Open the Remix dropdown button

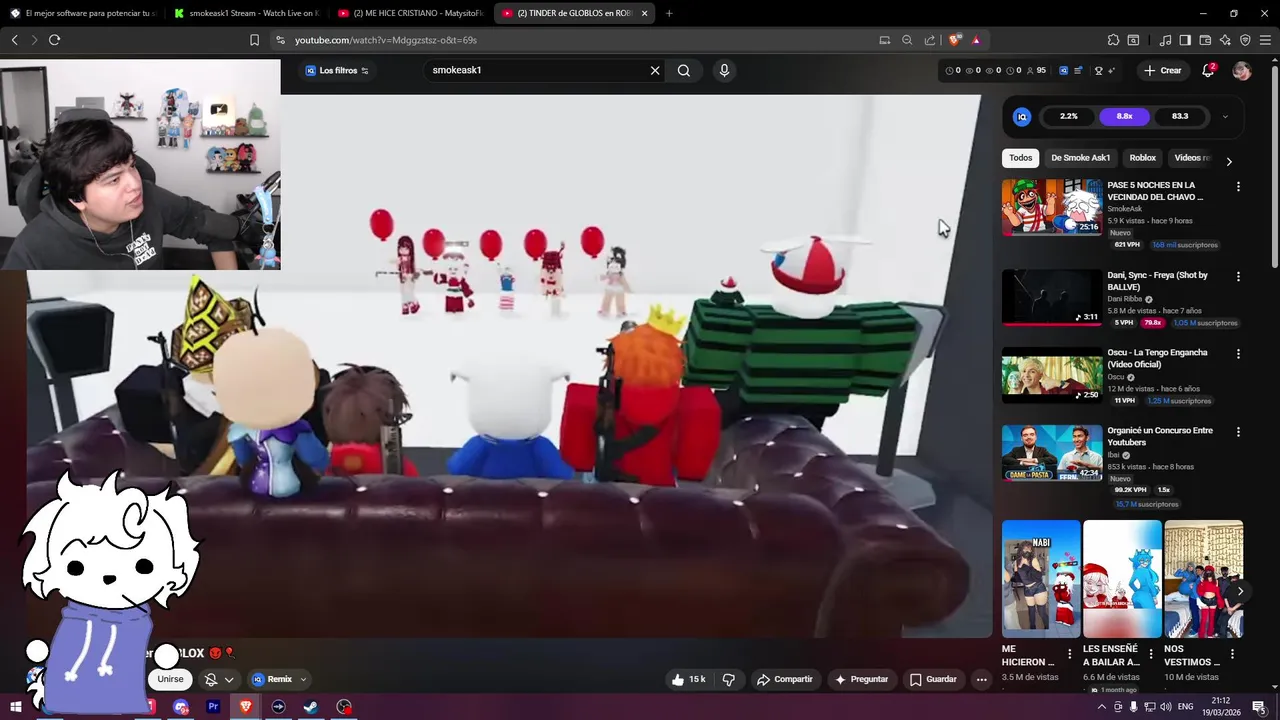[279, 679]
